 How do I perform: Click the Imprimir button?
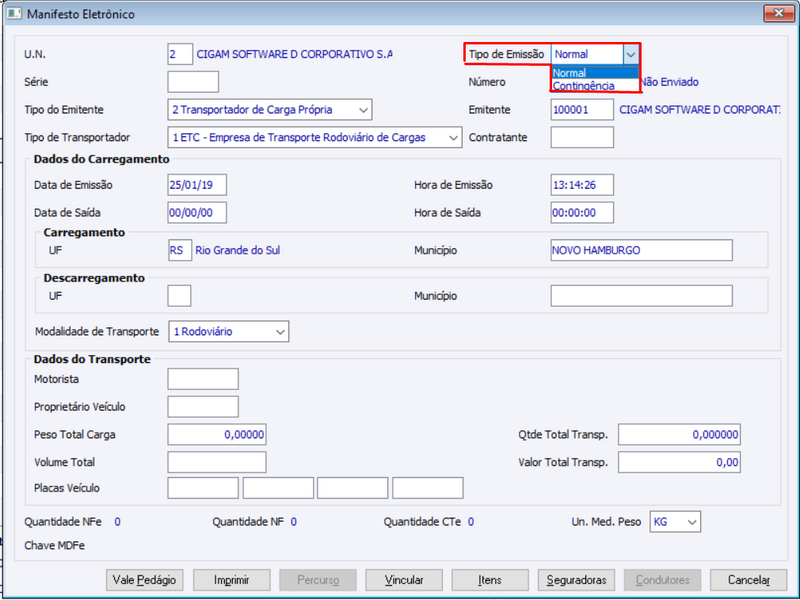coord(231,580)
